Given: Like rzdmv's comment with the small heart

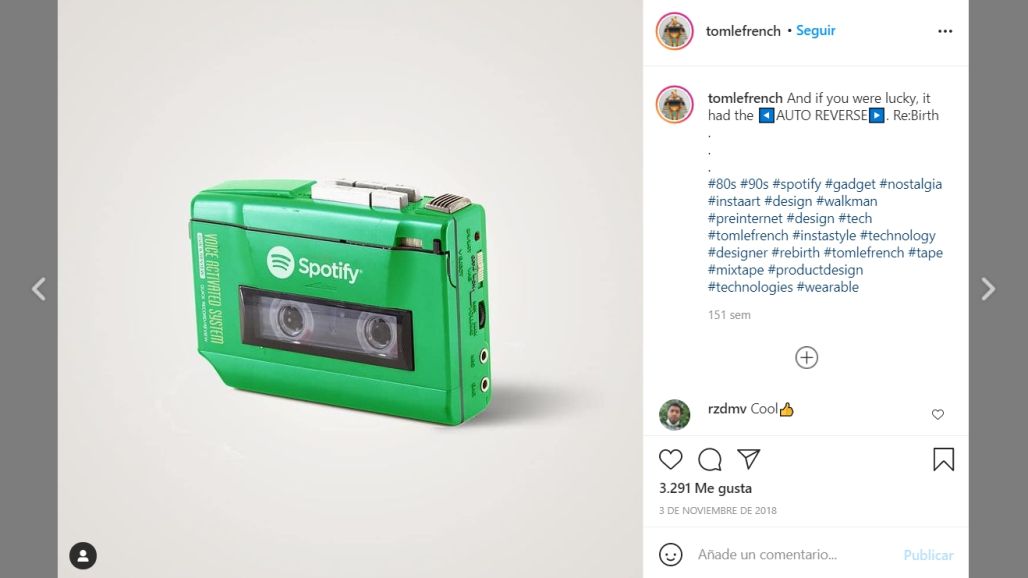Looking at the screenshot, I should pyautogui.click(x=938, y=414).
